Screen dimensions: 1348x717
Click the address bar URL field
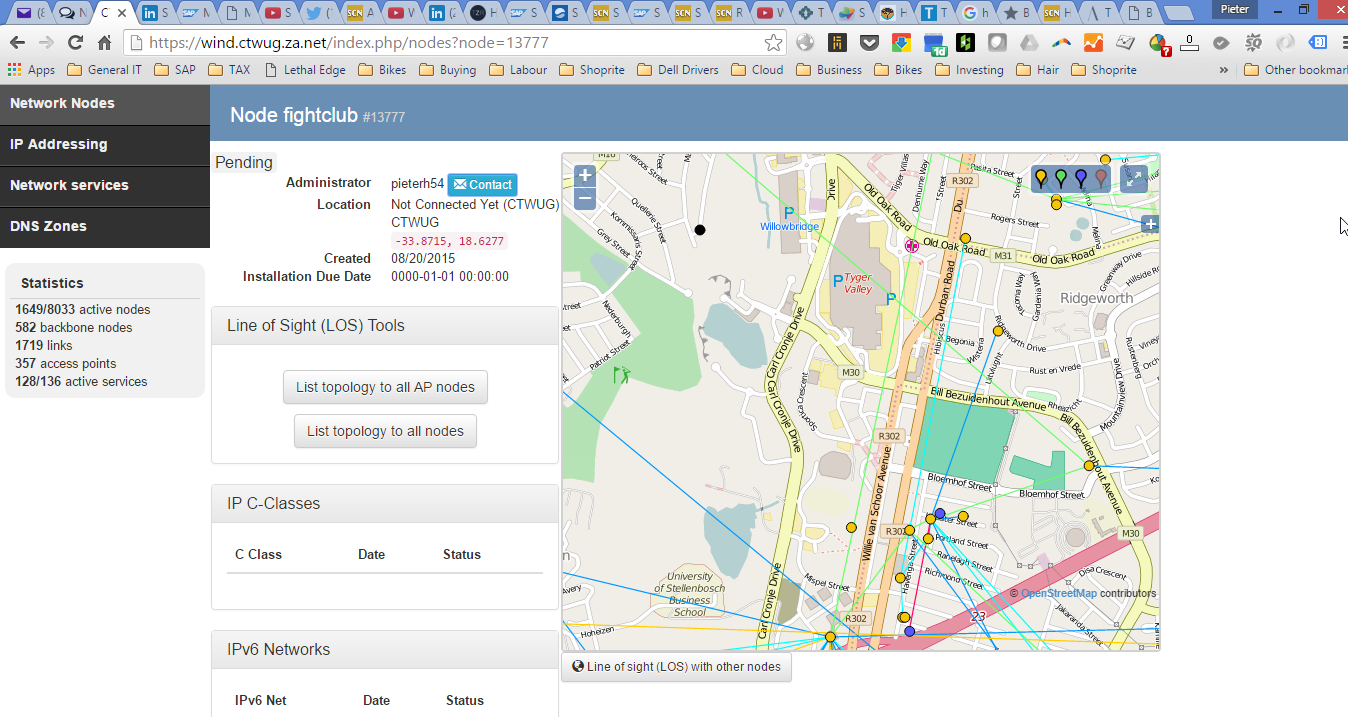pos(450,43)
